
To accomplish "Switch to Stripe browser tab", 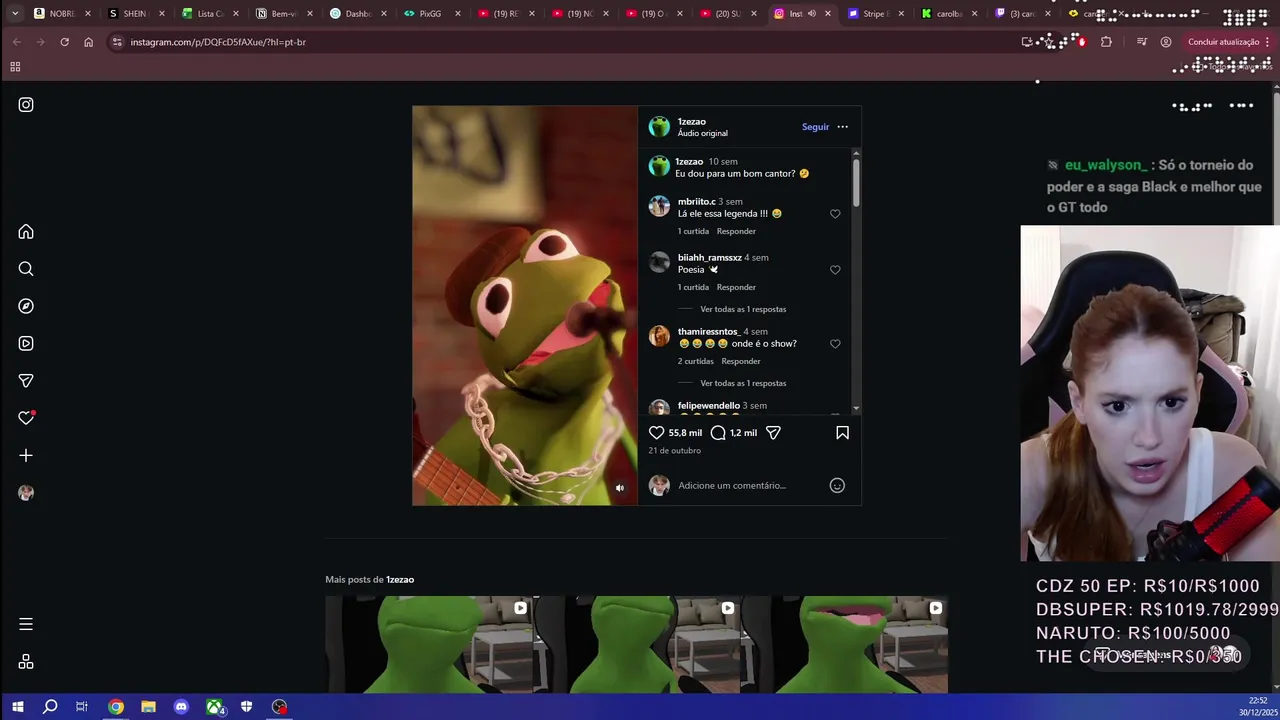I will pyautogui.click(x=875, y=14).
